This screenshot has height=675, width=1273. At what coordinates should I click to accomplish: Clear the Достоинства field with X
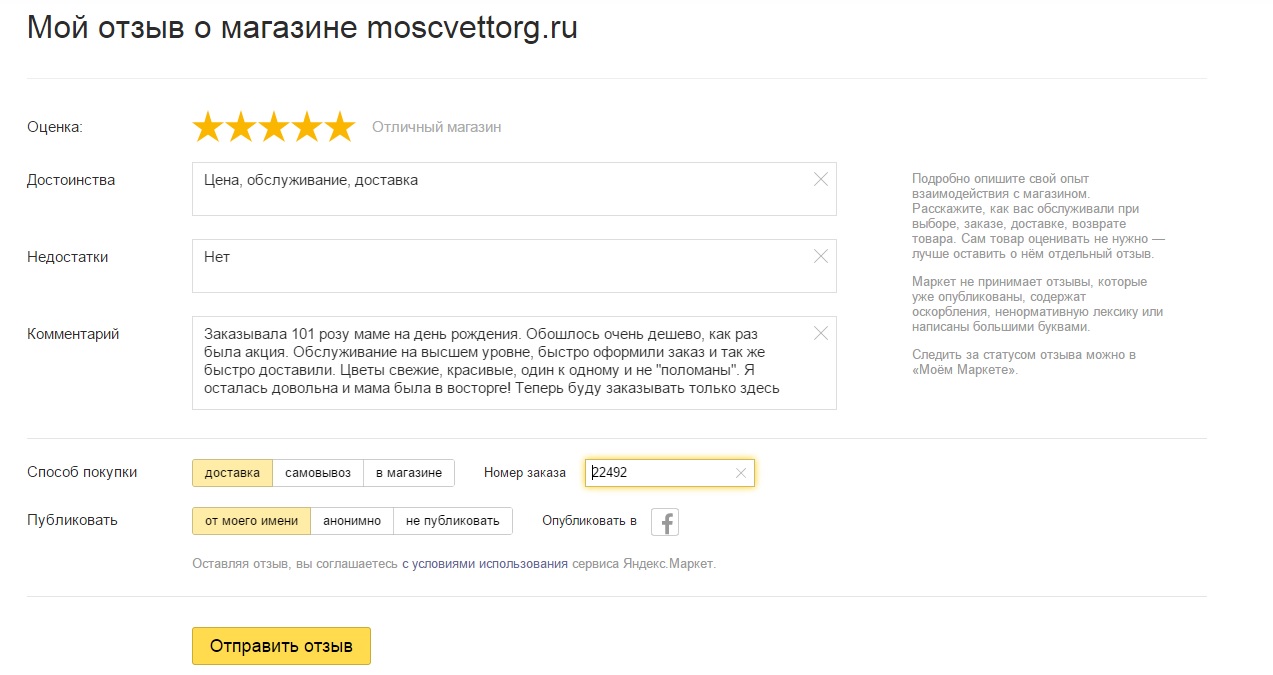[x=821, y=180]
